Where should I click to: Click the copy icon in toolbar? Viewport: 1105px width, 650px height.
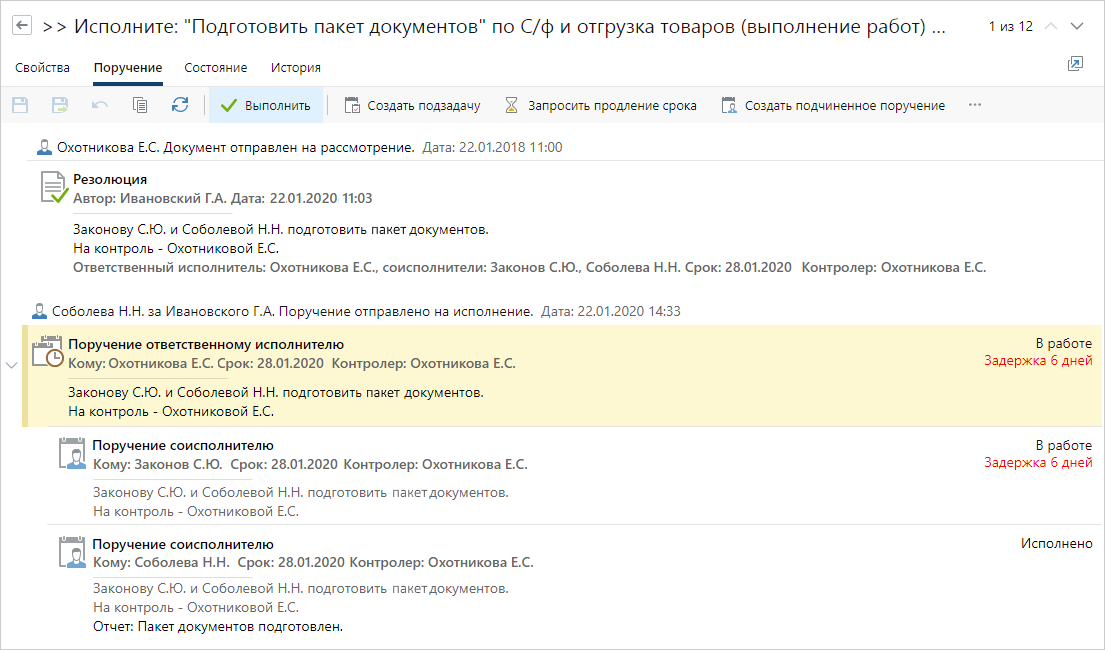pos(140,105)
